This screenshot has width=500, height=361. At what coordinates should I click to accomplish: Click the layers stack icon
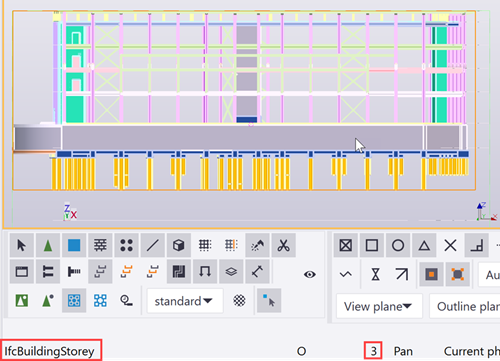click(231, 272)
